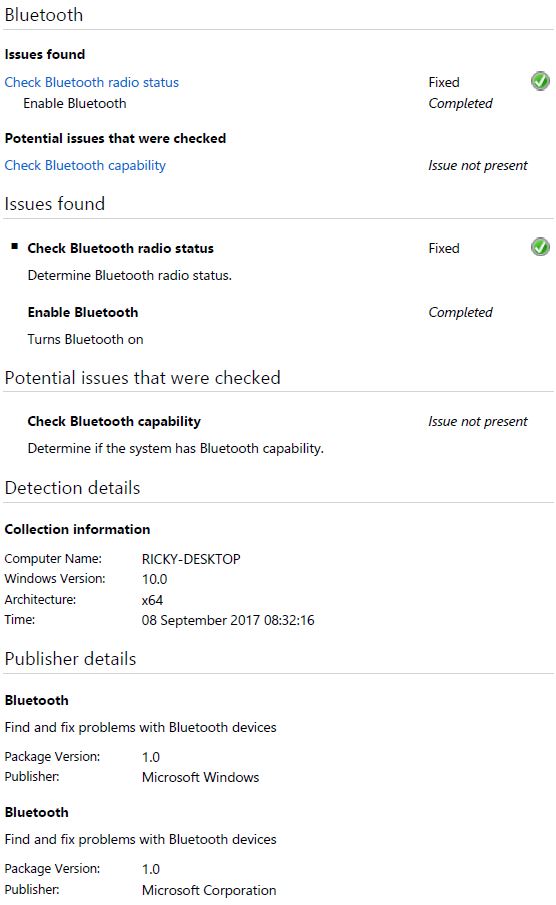Open the Check Bluetooth capability link
The height and width of the screenshot is (905, 556).
(x=85, y=166)
